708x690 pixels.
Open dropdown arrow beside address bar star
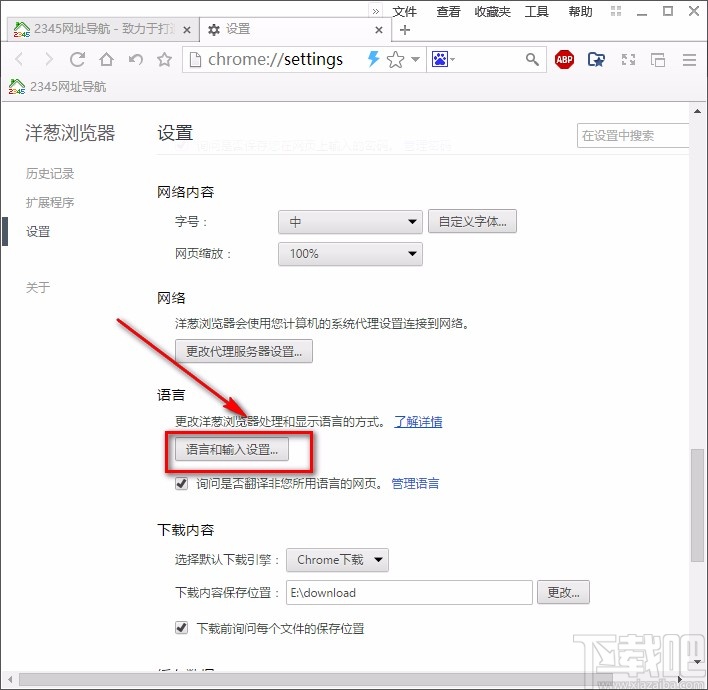point(415,59)
